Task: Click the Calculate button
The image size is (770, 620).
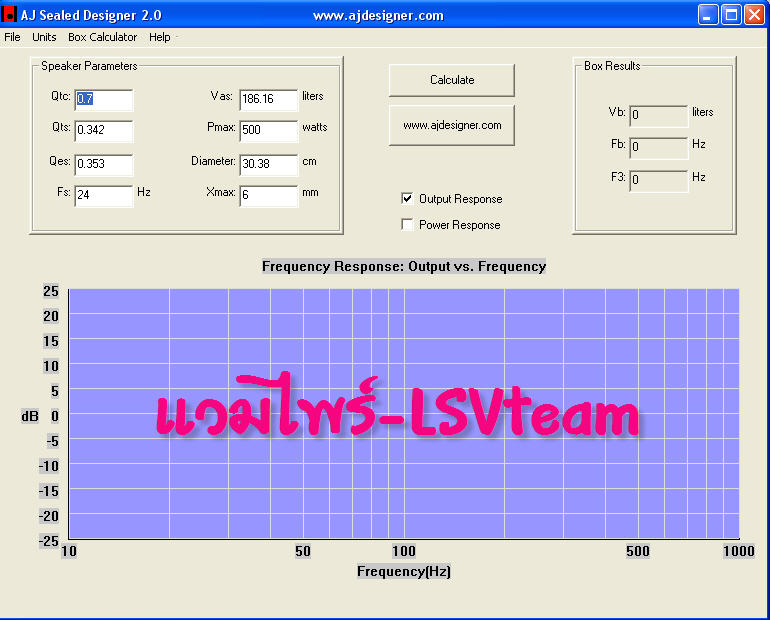Action: tap(452, 80)
